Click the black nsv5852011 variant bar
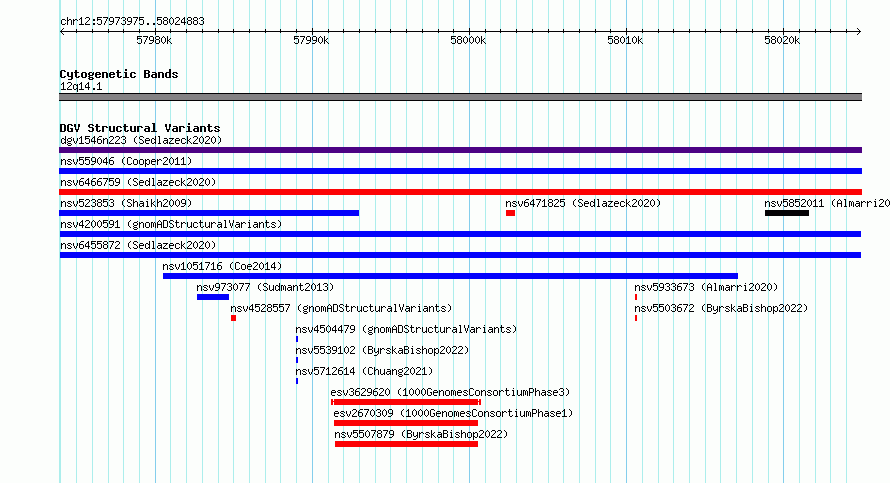 click(787, 213)
